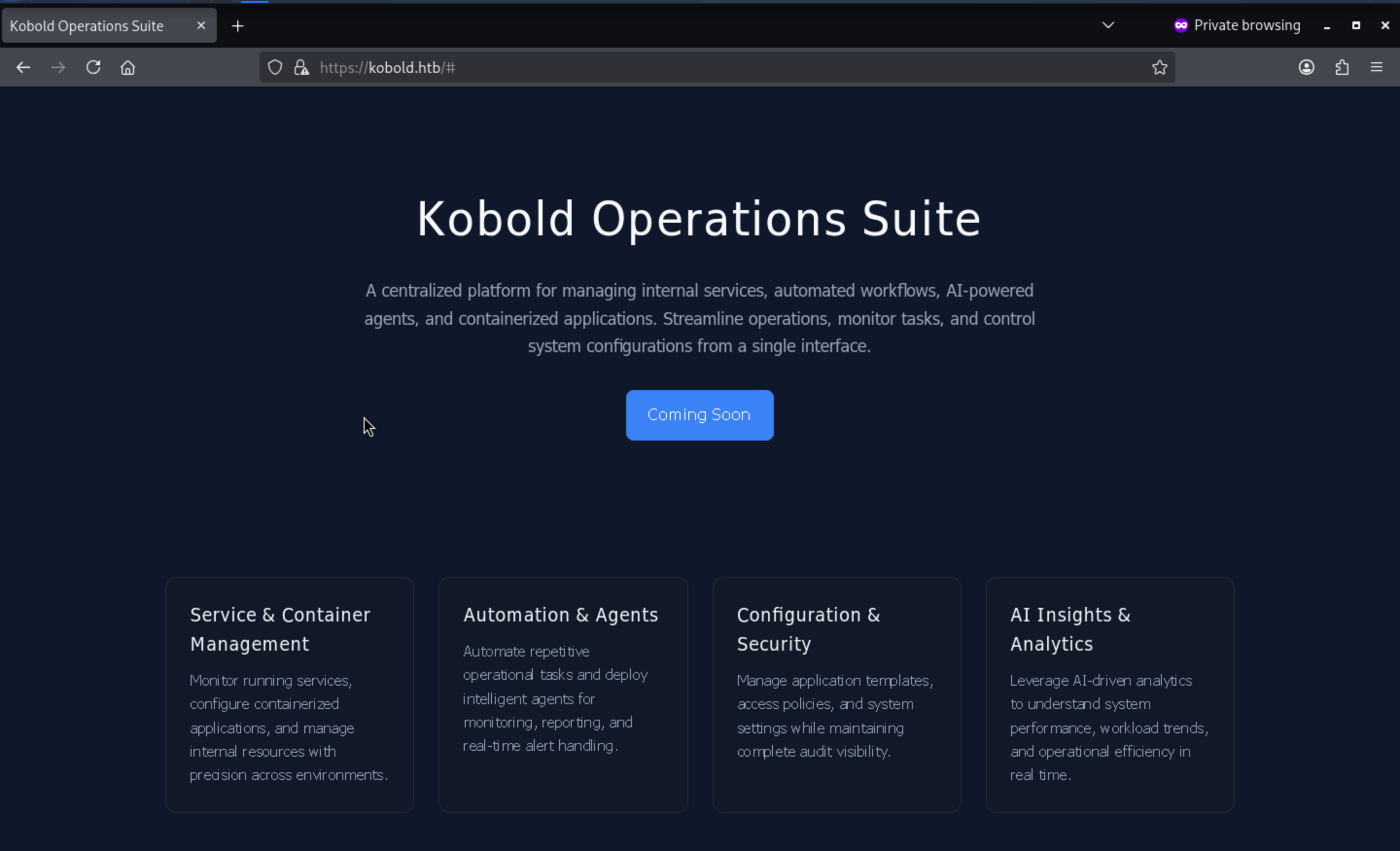Click the forward navigation arrow
1400x851 pixels.
58,68
